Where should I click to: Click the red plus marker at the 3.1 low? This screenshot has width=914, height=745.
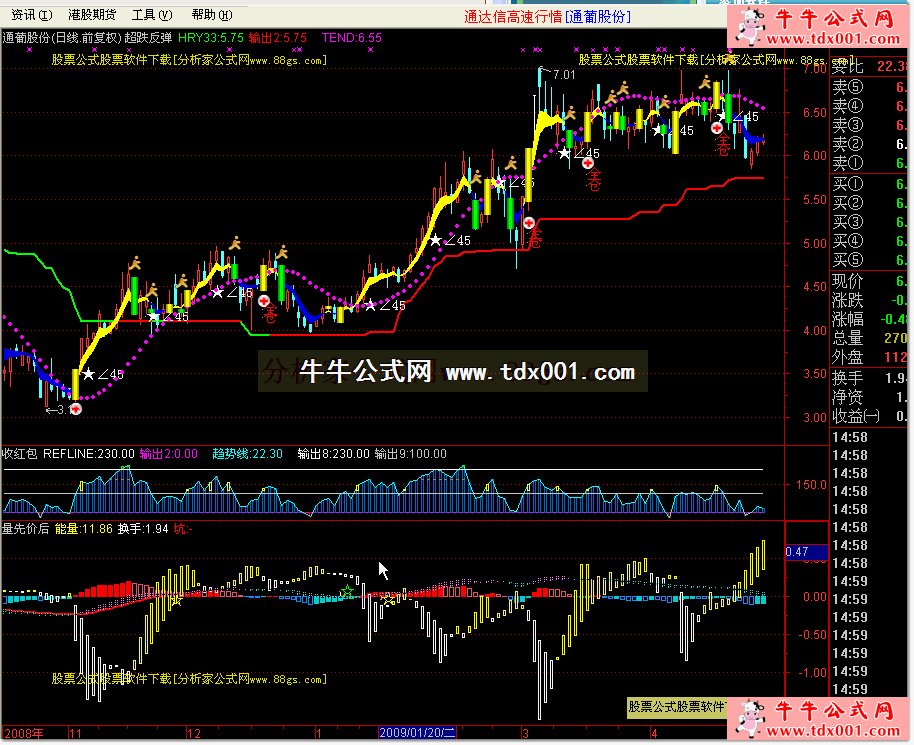[76, 409]
